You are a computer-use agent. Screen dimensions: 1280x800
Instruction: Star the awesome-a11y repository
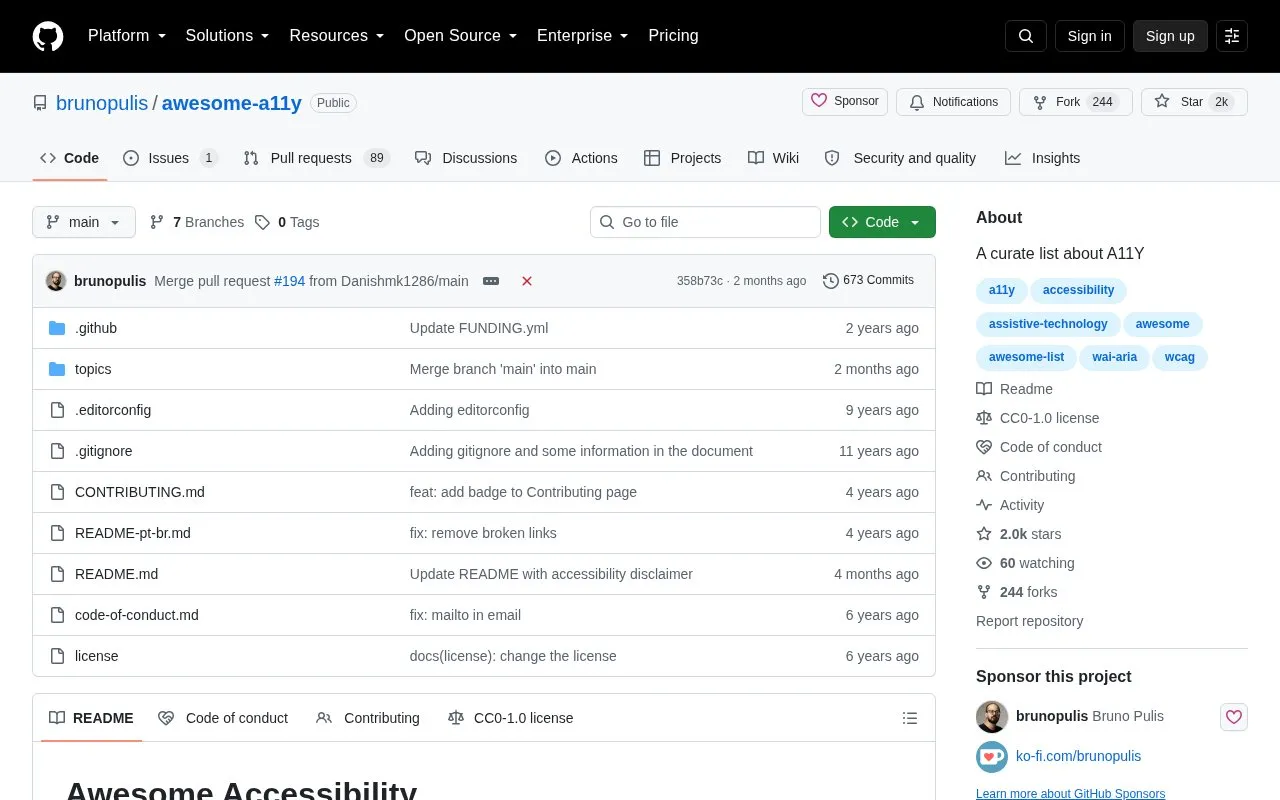coord(1194,102)
